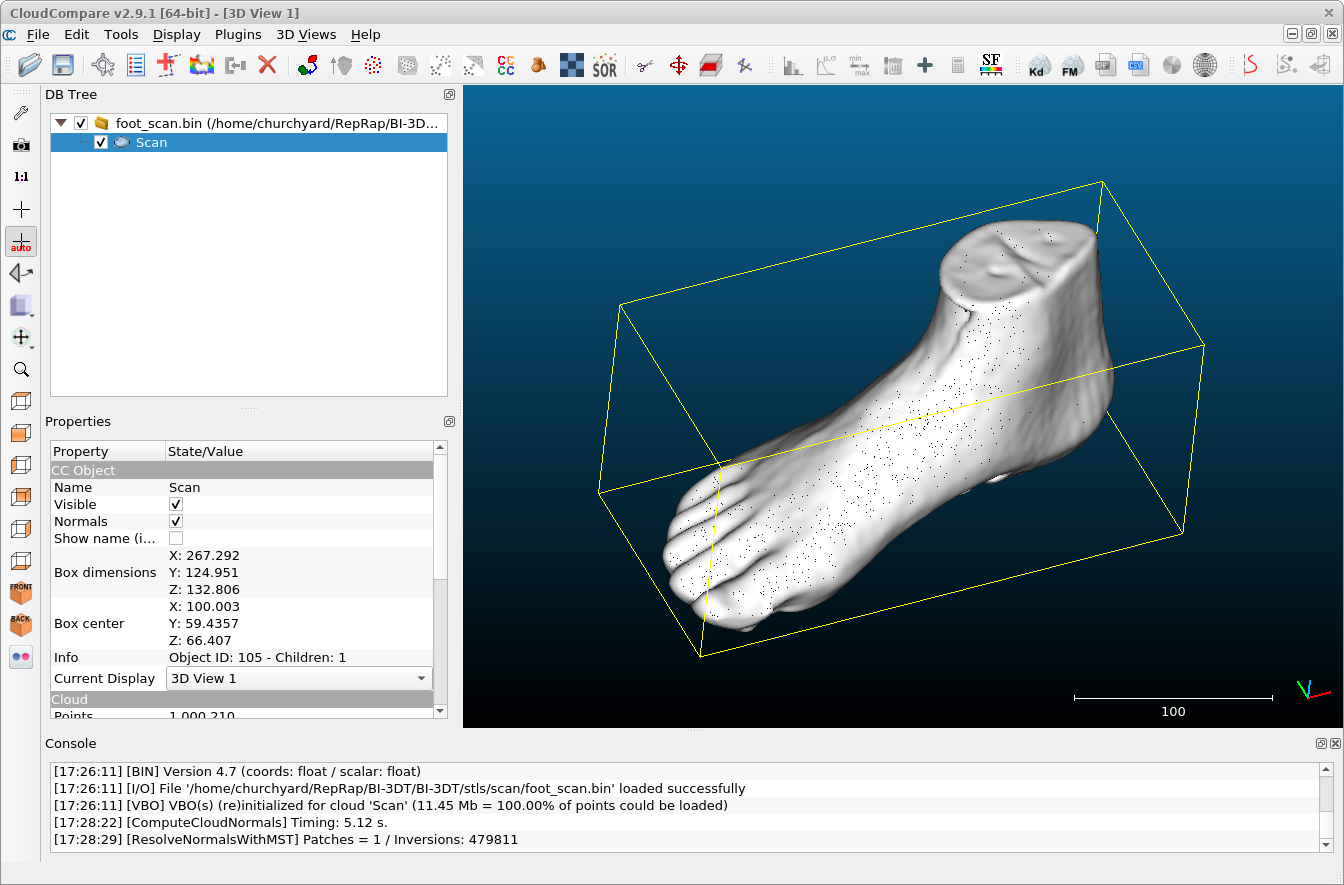
Task: Click the globe stereogram icon
Action: point(1205,66)
